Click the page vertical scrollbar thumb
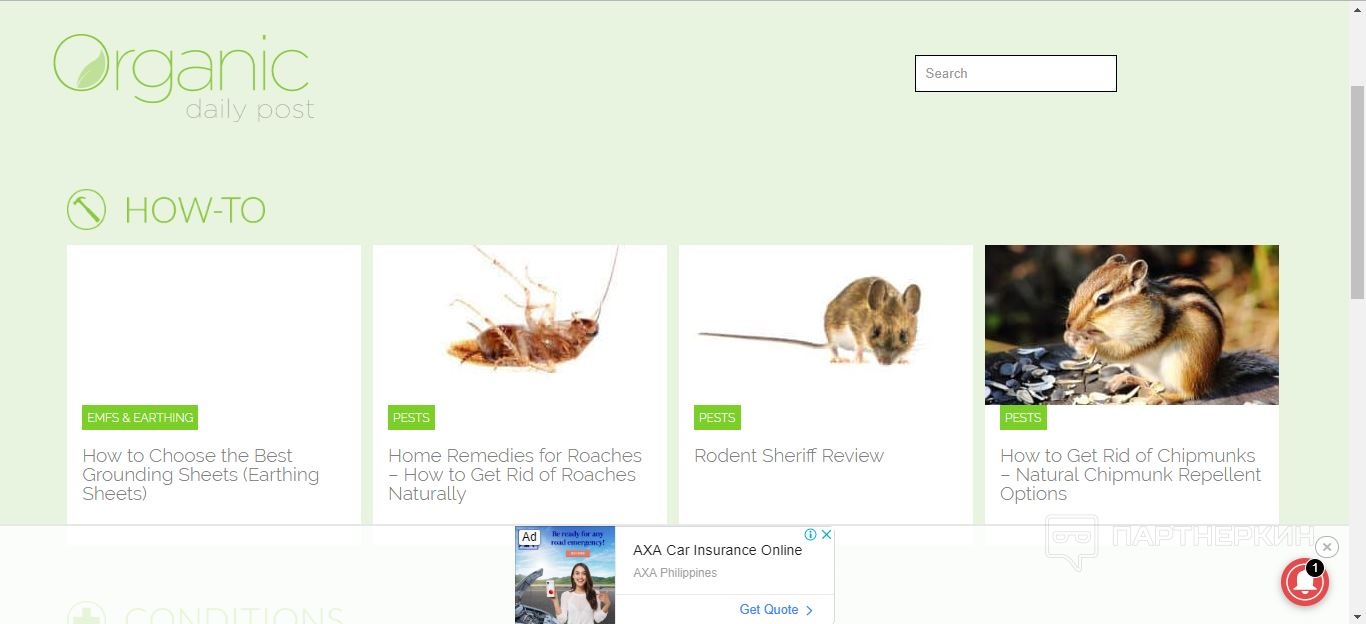 [x=1357, y=190]
